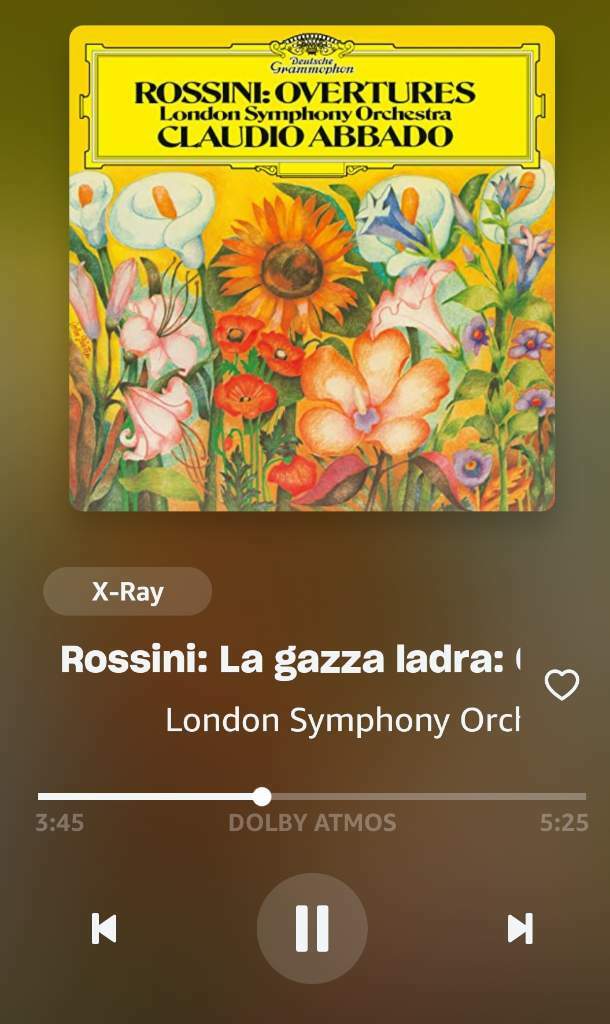Open the London Symphony Orchestra artist name below the title

tap(342, 720)
